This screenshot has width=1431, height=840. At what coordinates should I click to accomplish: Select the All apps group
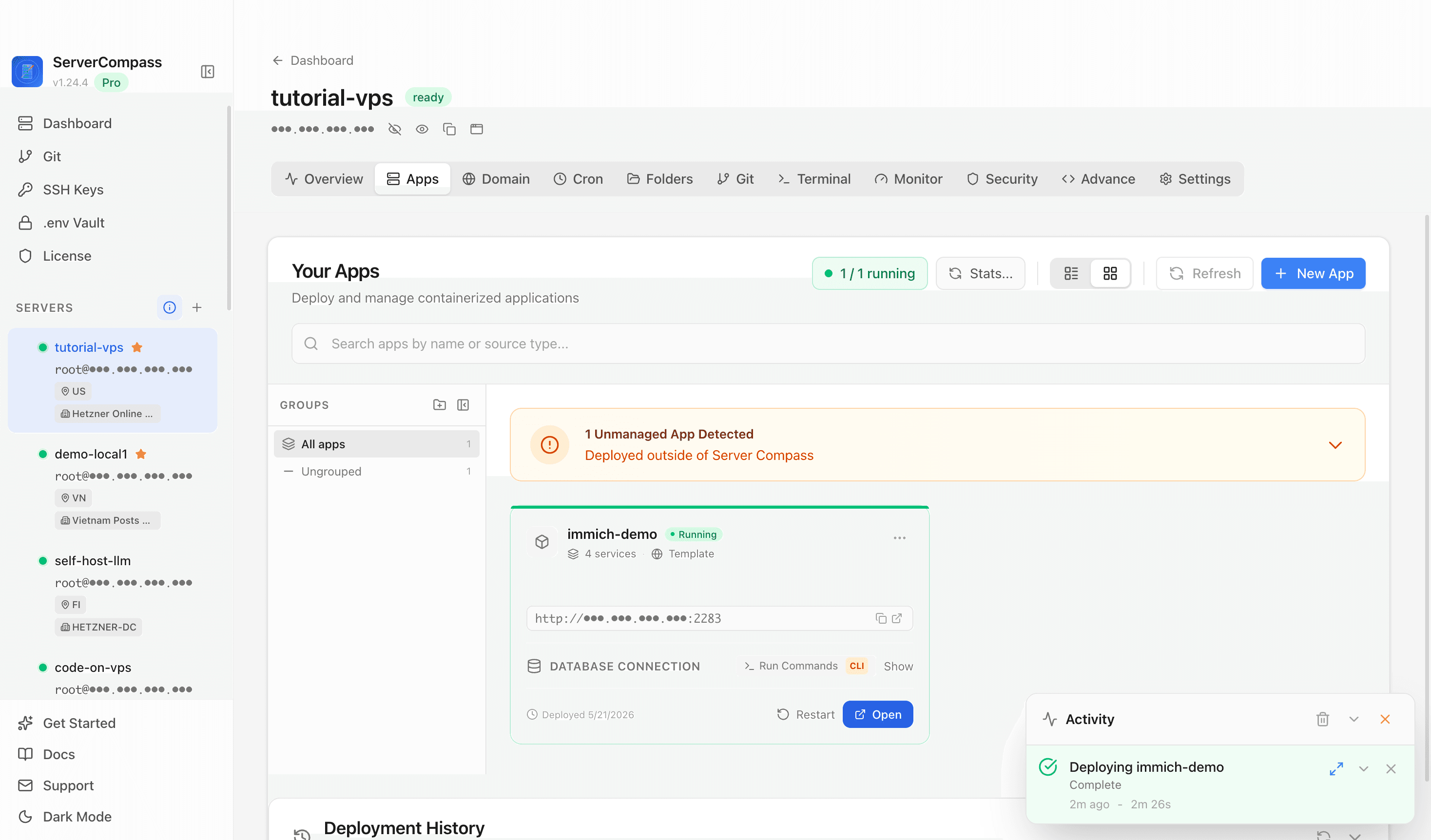pyautogui.click(x=376, y=444)
